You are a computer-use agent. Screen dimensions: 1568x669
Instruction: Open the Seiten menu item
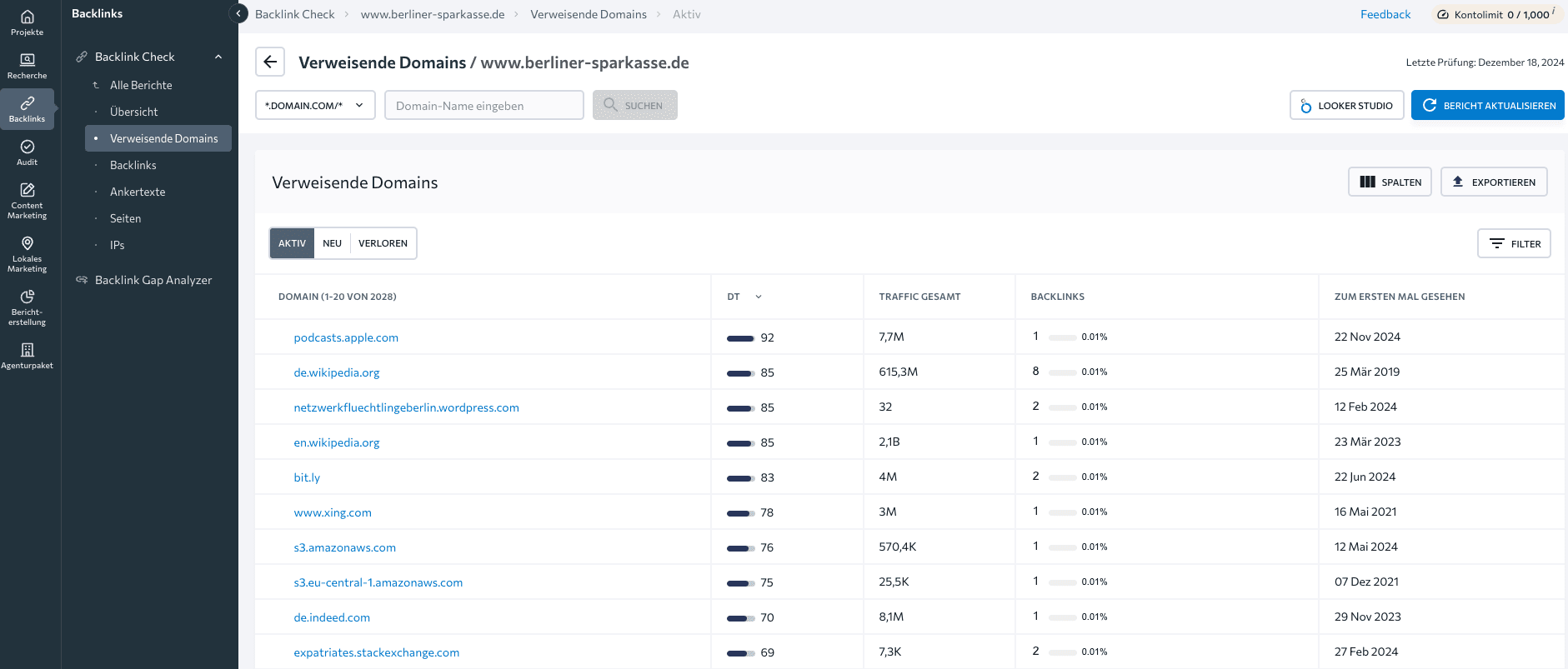click(x=125, y=218)
